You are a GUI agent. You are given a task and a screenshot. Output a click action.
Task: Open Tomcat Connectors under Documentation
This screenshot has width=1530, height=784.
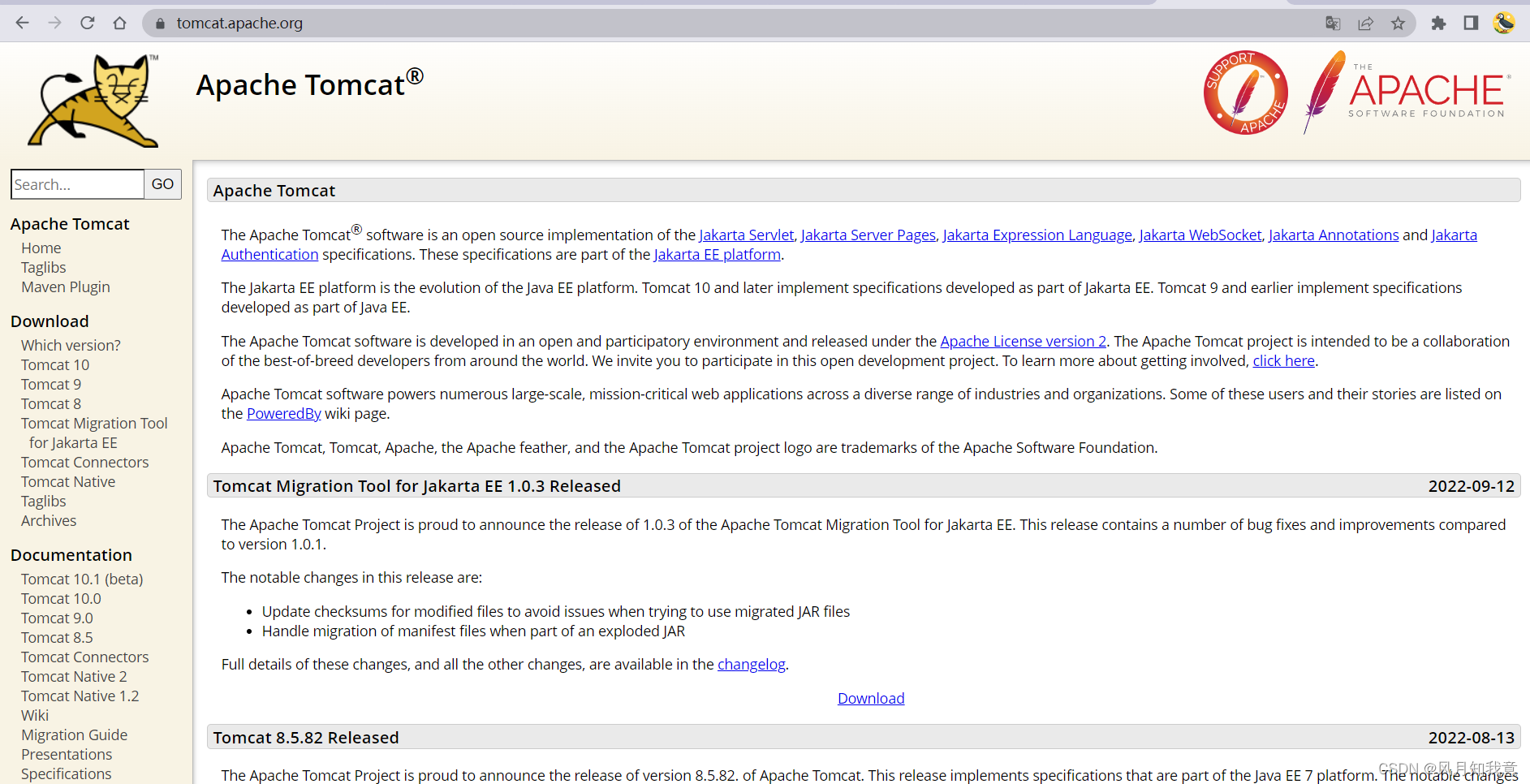(85, 657)
